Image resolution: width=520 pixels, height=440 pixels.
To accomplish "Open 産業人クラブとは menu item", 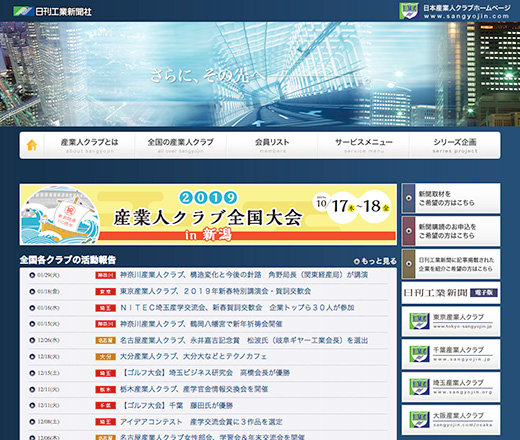I will coord(89,145).
